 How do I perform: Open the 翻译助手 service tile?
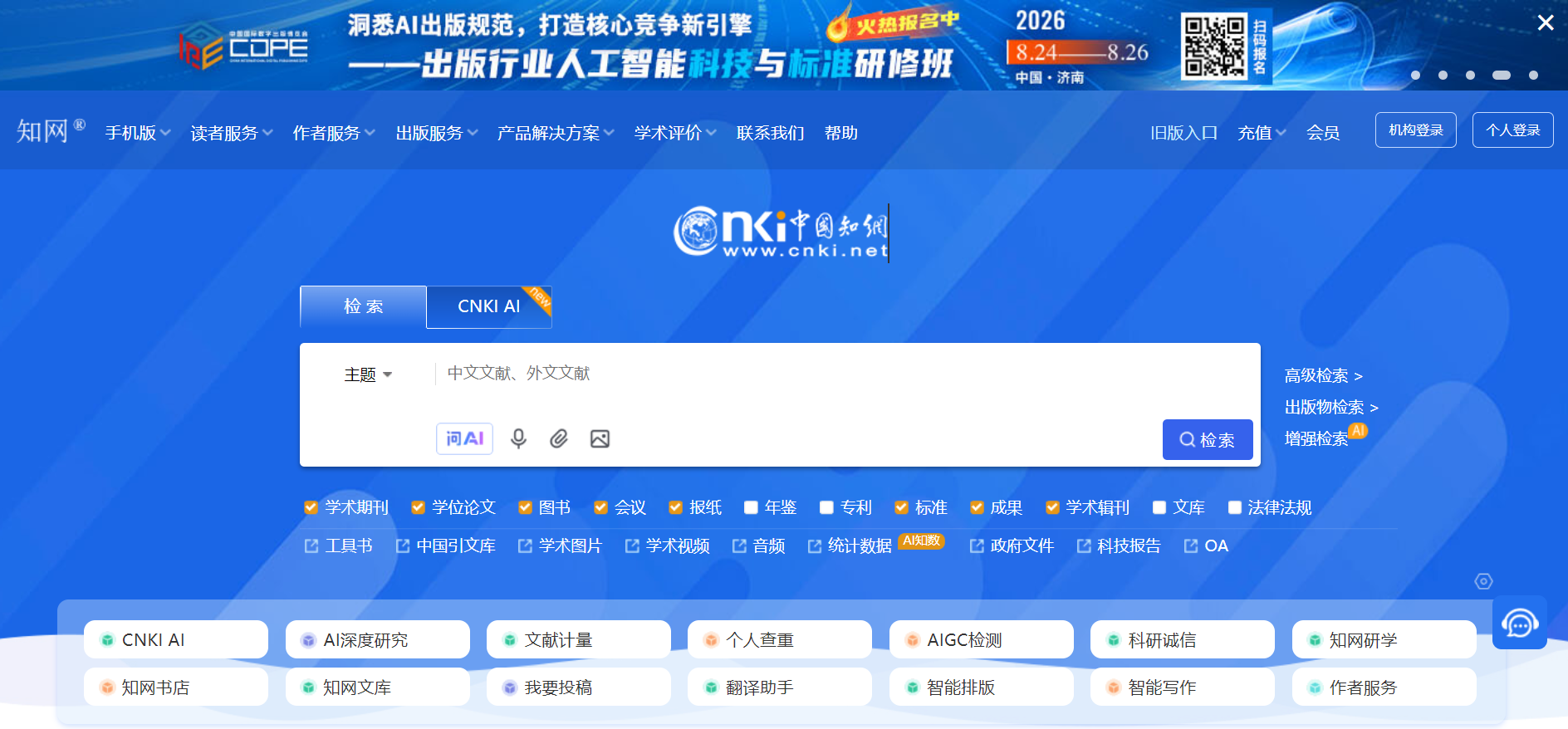(780, 687)
